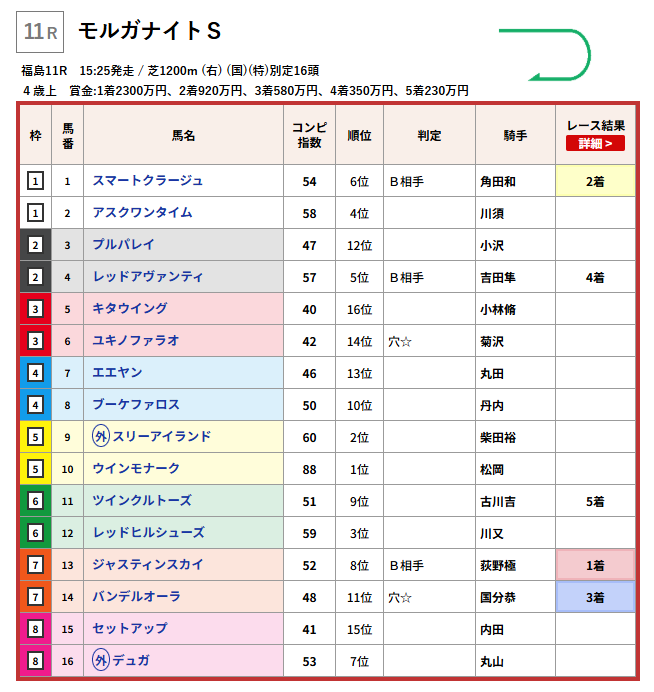Open horse link バンデルオーラ
The width and height of the screenshot is (654, 692).
click(136, 597)
